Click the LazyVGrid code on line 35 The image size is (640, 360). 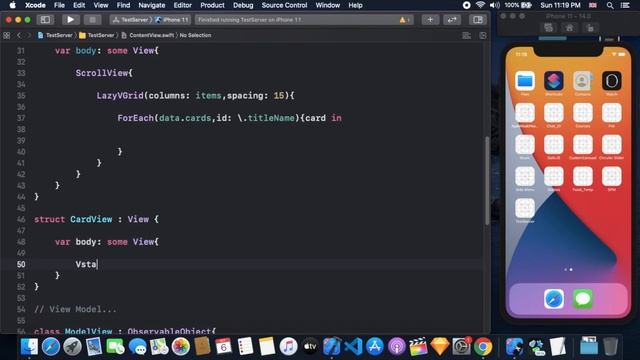(x=196, y=96)
